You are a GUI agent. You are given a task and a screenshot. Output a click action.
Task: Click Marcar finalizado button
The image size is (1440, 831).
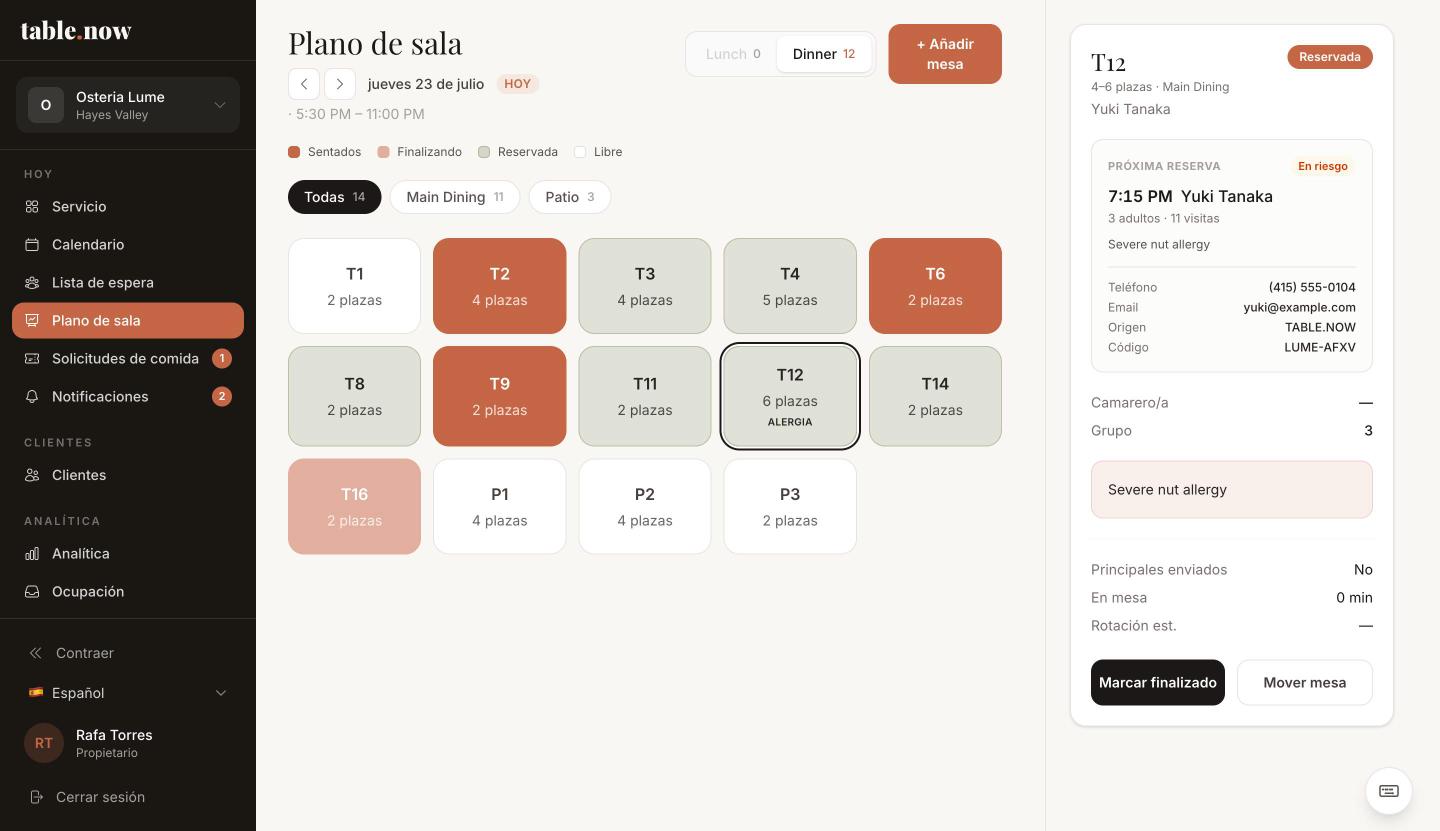[x=1158, y=682]
